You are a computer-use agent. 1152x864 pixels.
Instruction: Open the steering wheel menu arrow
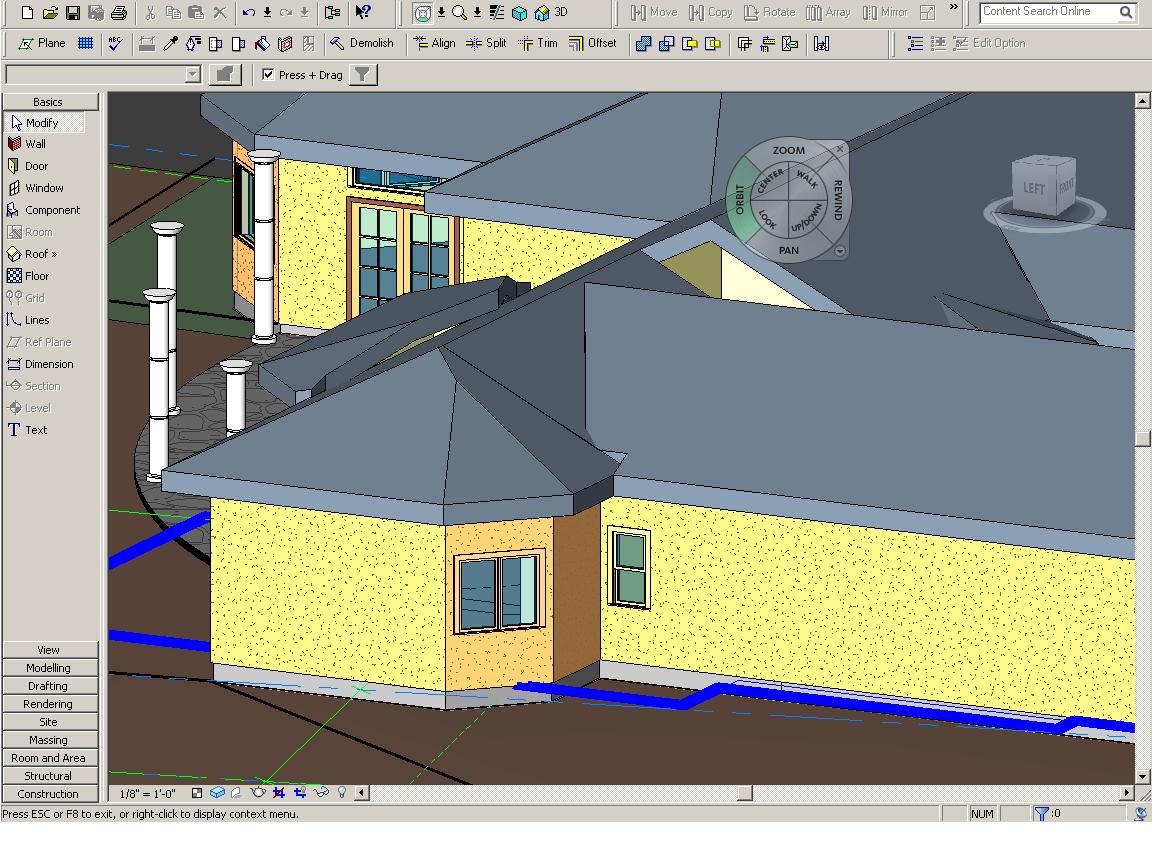point(840,251)
